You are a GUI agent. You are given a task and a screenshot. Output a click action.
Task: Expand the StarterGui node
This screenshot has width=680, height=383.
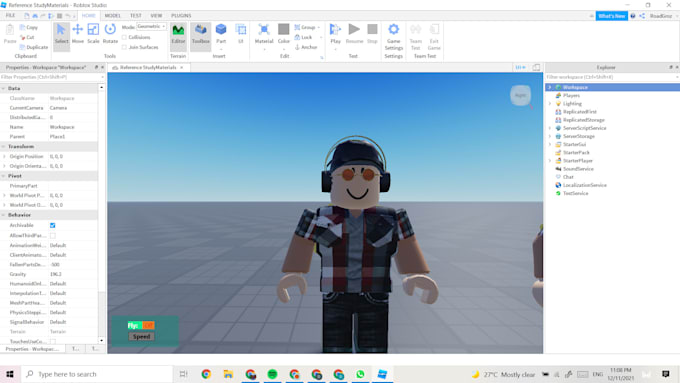(x=550, y=144)
